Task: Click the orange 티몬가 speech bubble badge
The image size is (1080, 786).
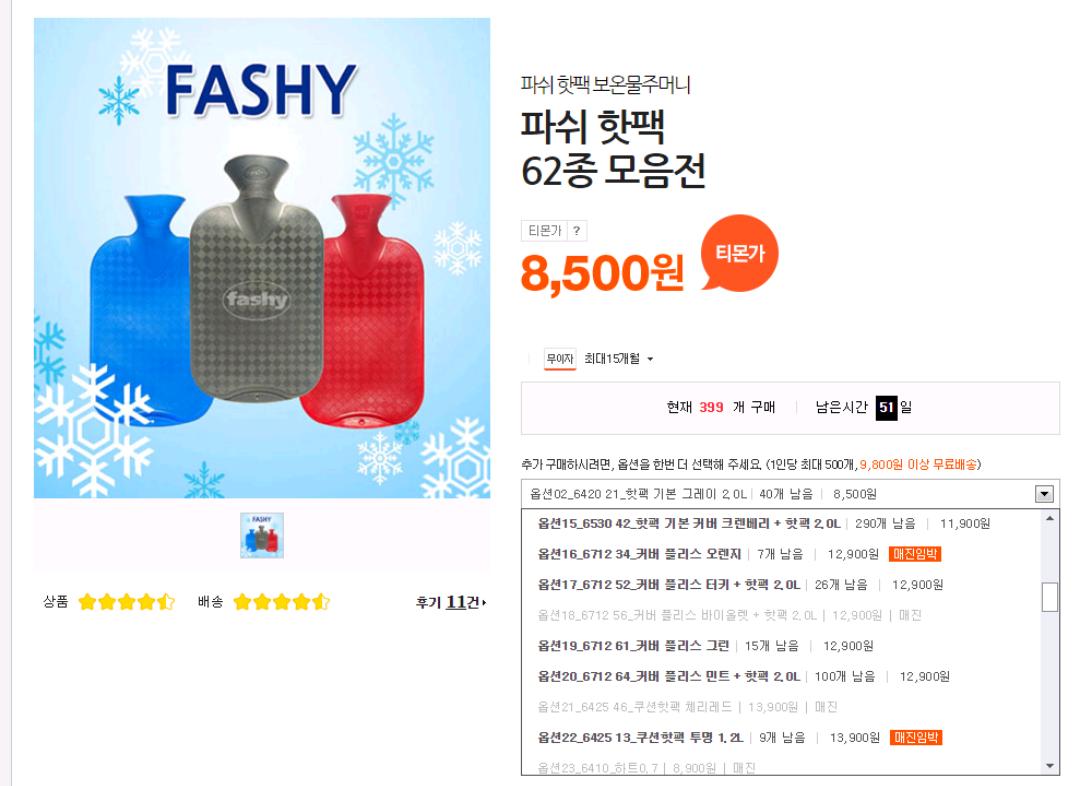Action: pos(738,255)
